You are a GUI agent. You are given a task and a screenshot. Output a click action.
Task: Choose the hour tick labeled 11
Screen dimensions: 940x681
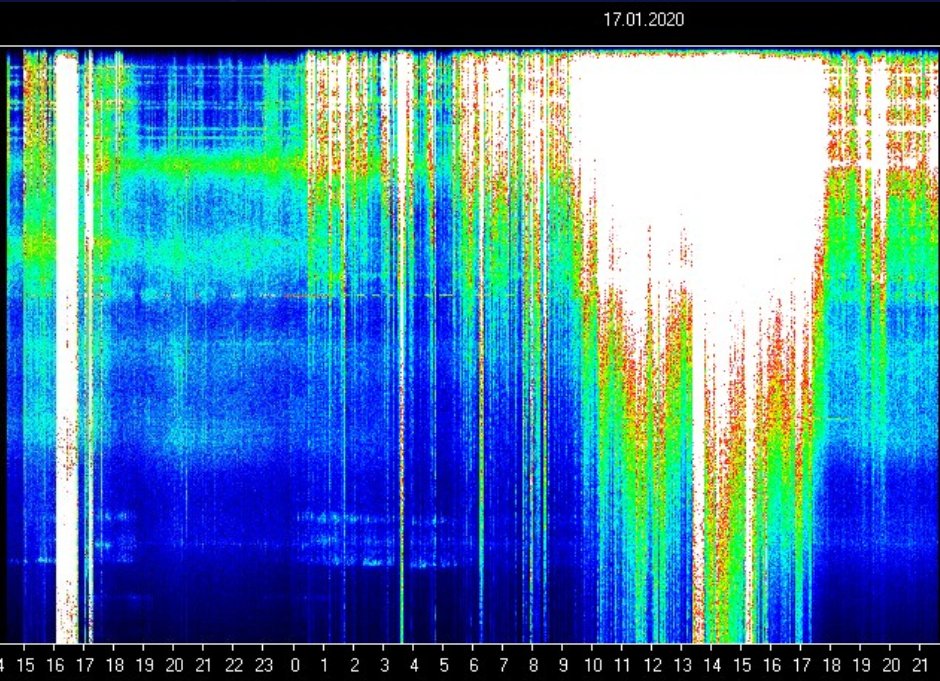pos(622,665)
